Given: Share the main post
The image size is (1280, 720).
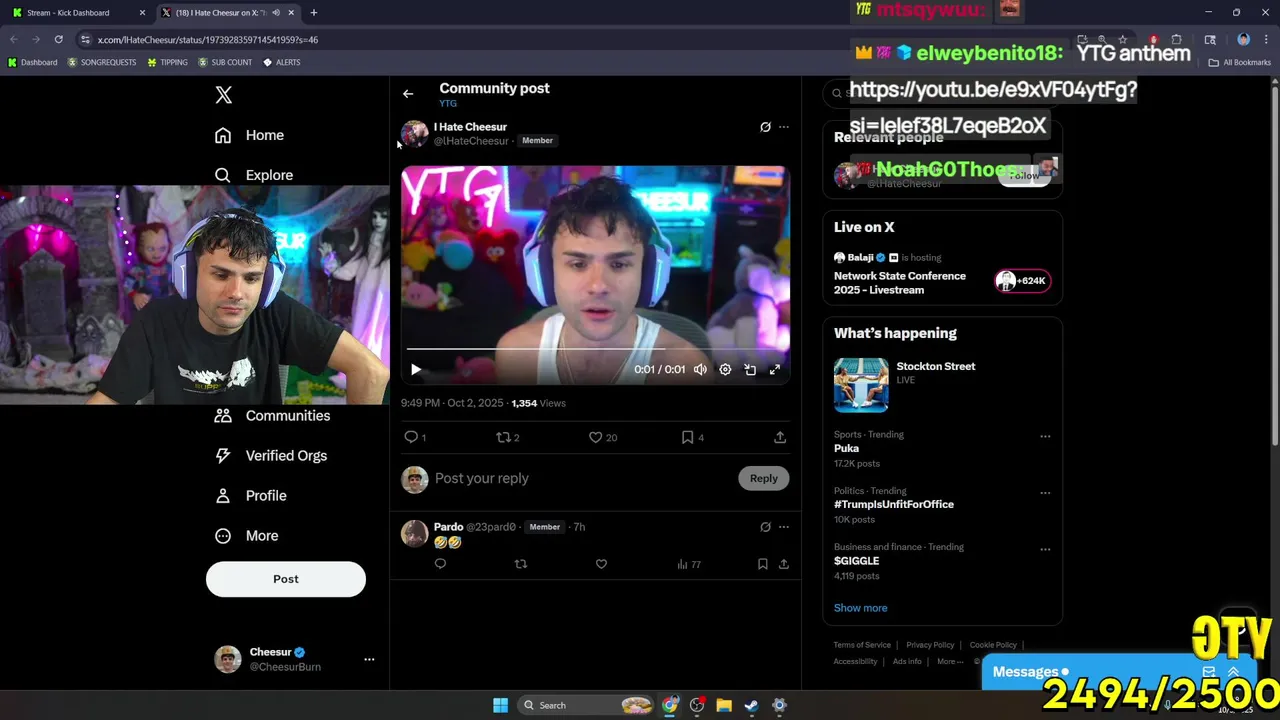Looking at the screenshot, I should coord(780,437).
